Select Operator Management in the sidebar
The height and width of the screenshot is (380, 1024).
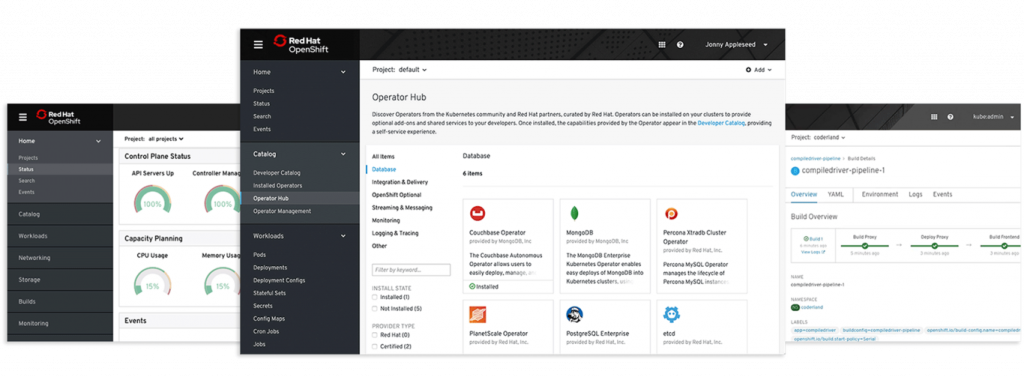[x=281, y=211]
